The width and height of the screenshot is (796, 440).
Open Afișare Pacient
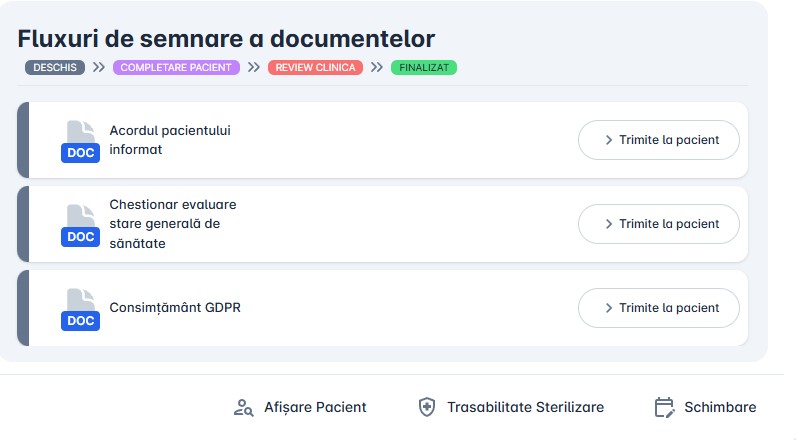click(x=315, y=407)
